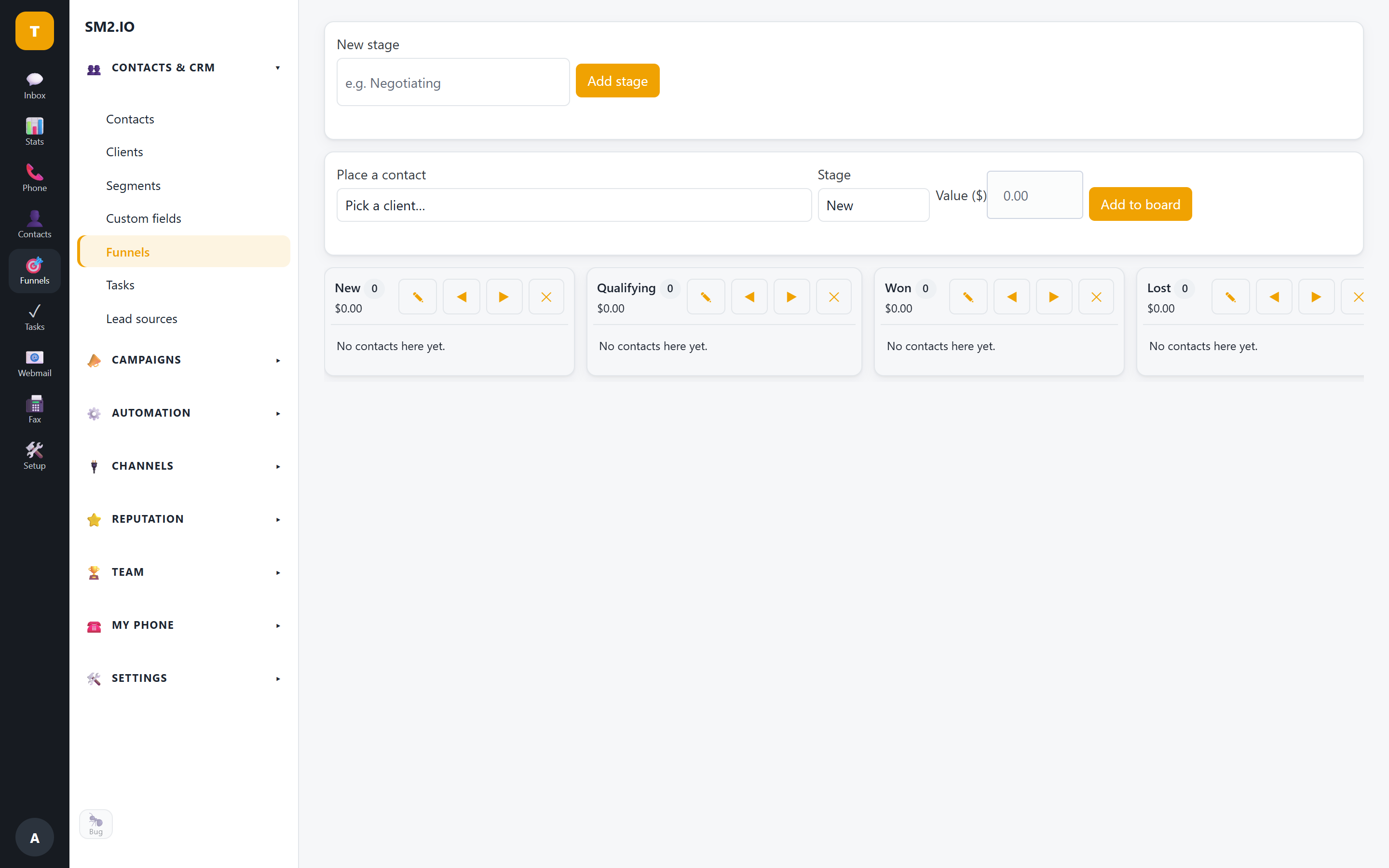Move the Qualifying stage left
Screen dimensions: 1389x868
tap(749, 297)
